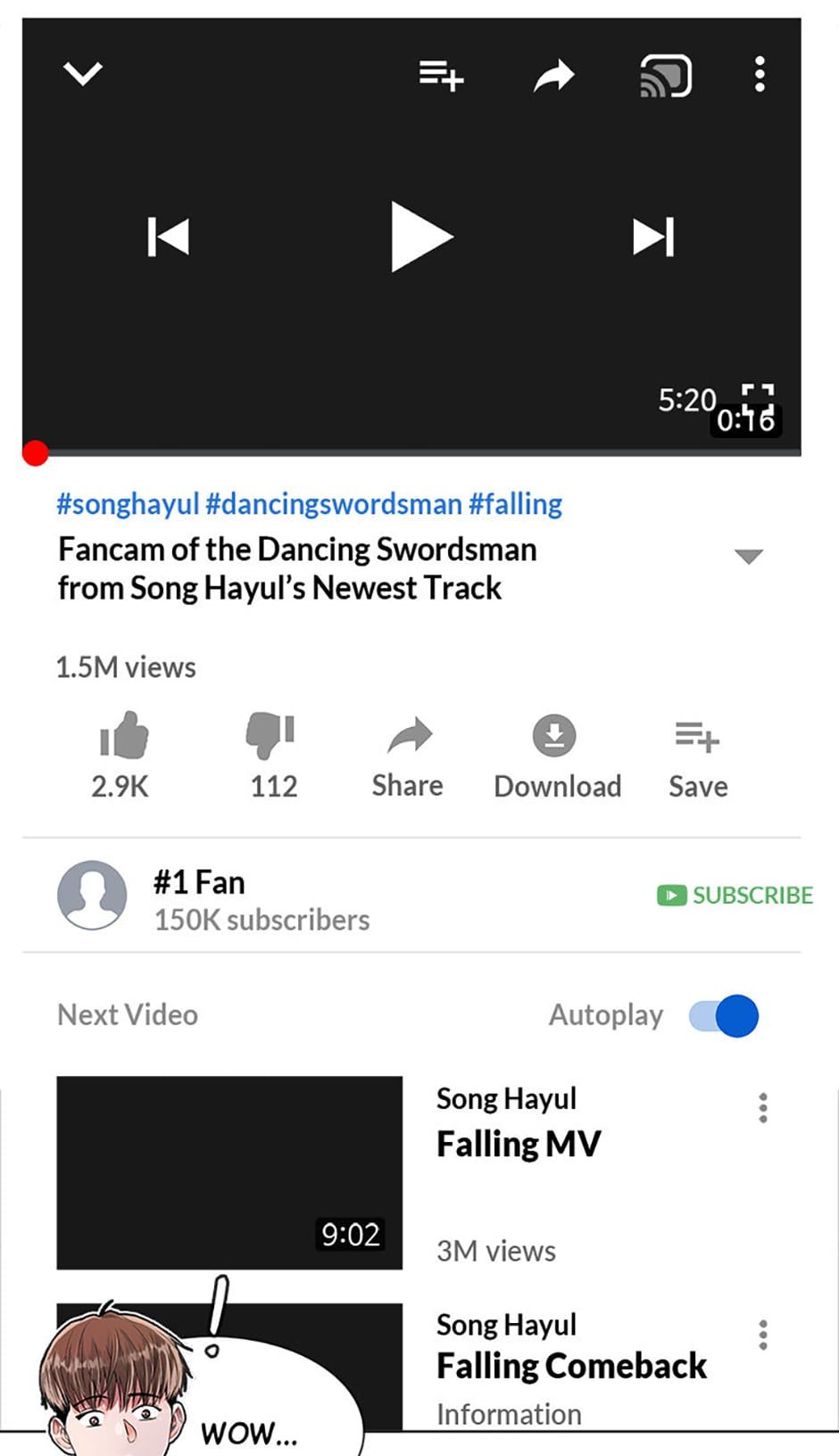Skip to the previous video
Image resolution: width=839 pixels, height=1456 pixels.
(168, 237)
